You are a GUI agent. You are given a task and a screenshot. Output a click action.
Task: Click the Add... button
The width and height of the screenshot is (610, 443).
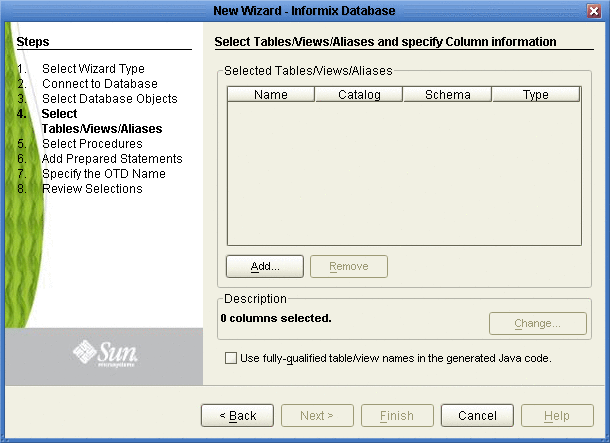(265, 266)
